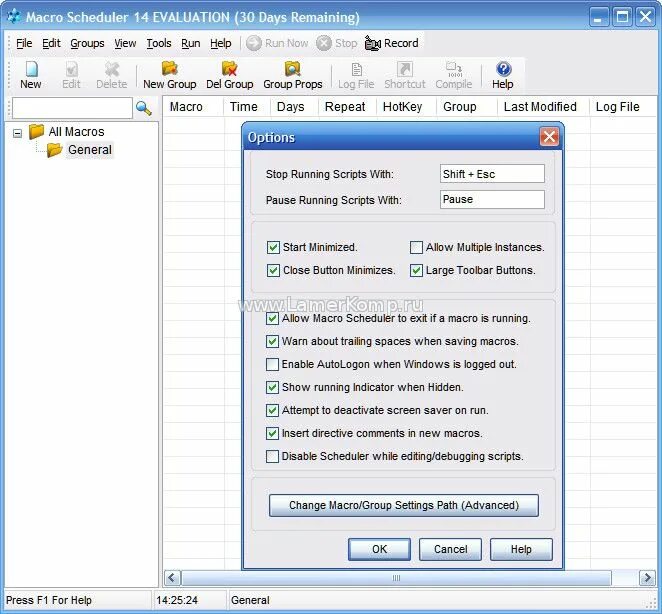Click the Run Now button

click(x=277, y=43)
